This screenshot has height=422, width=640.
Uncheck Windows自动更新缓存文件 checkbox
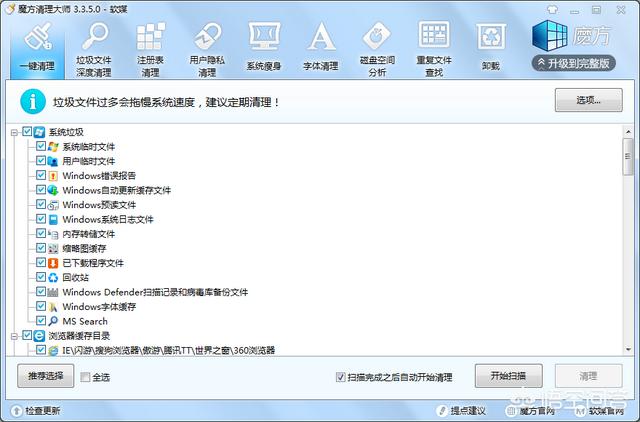click(x=40, y=189)
